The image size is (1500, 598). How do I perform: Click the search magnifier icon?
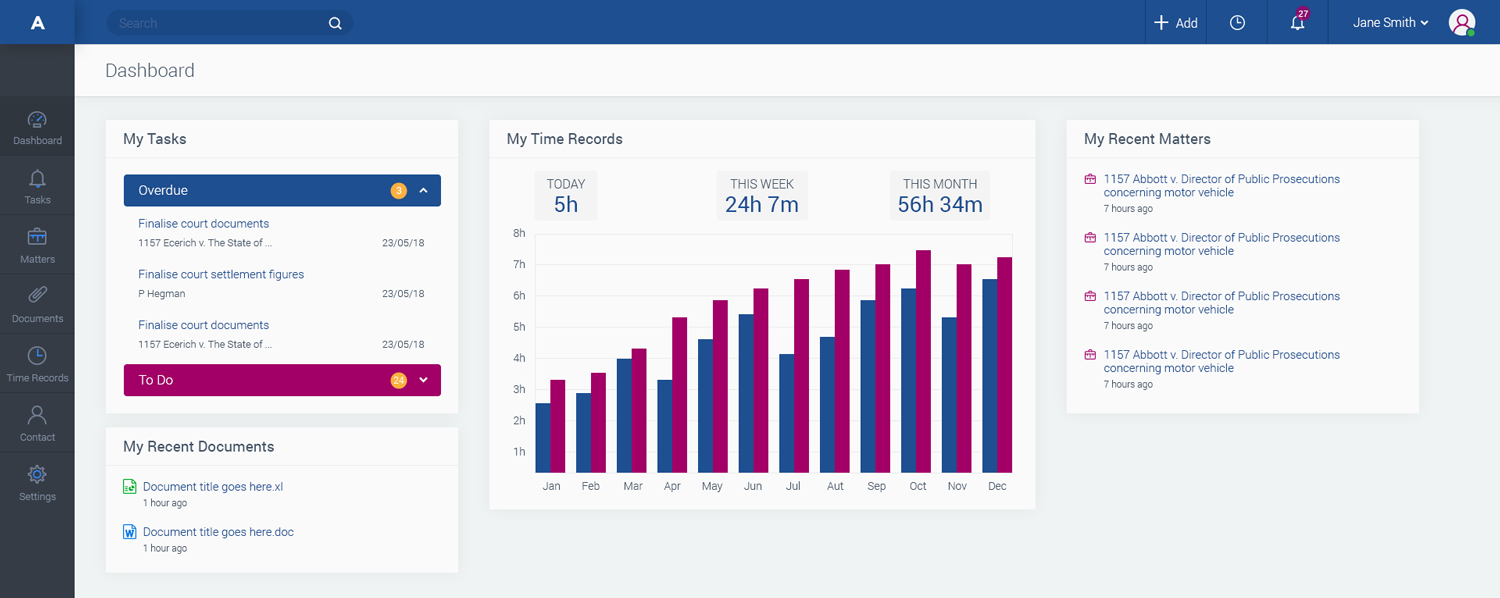(x=335, y=23)
